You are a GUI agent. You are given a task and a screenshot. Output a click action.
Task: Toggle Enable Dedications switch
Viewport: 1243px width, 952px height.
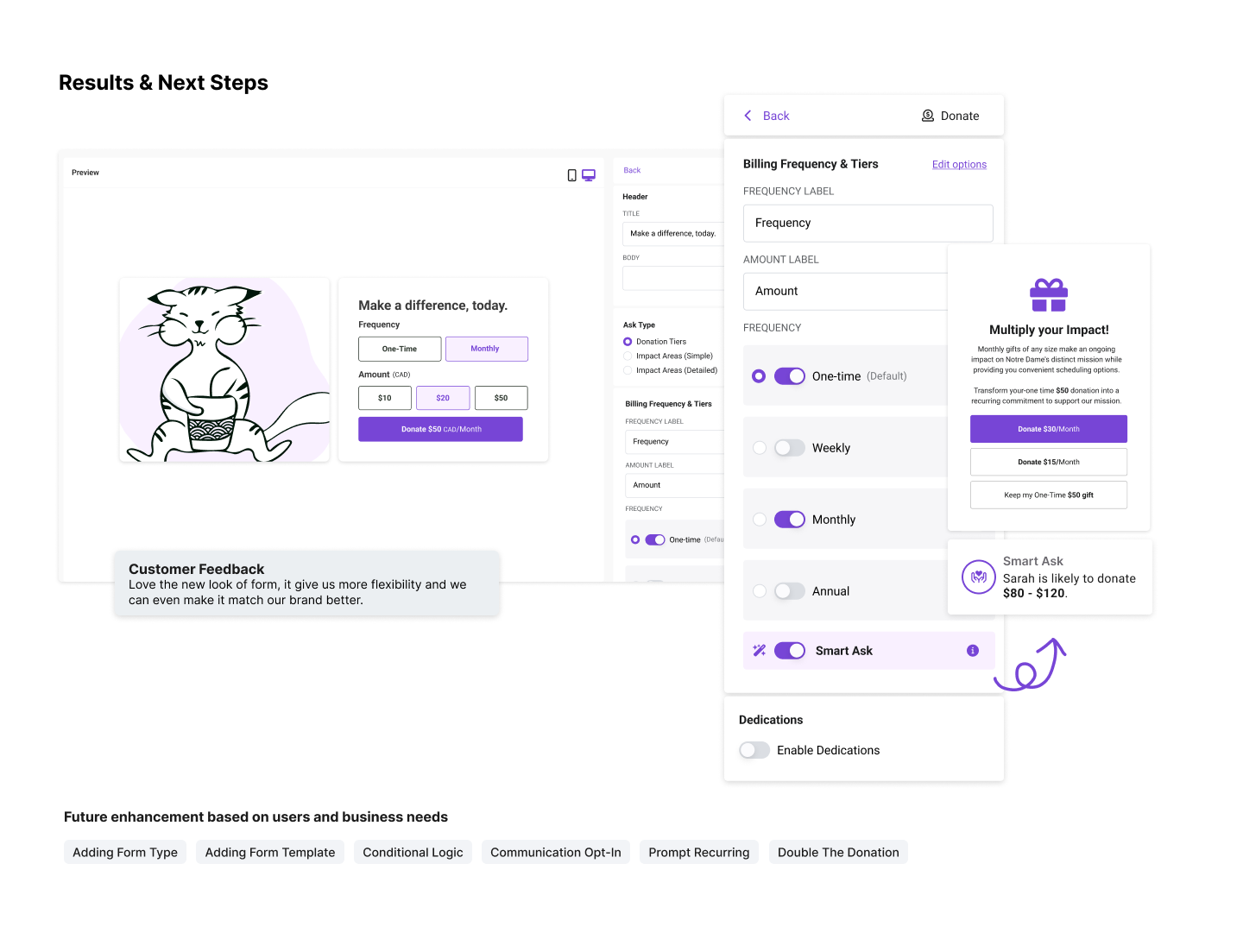[x=754, y=750]
